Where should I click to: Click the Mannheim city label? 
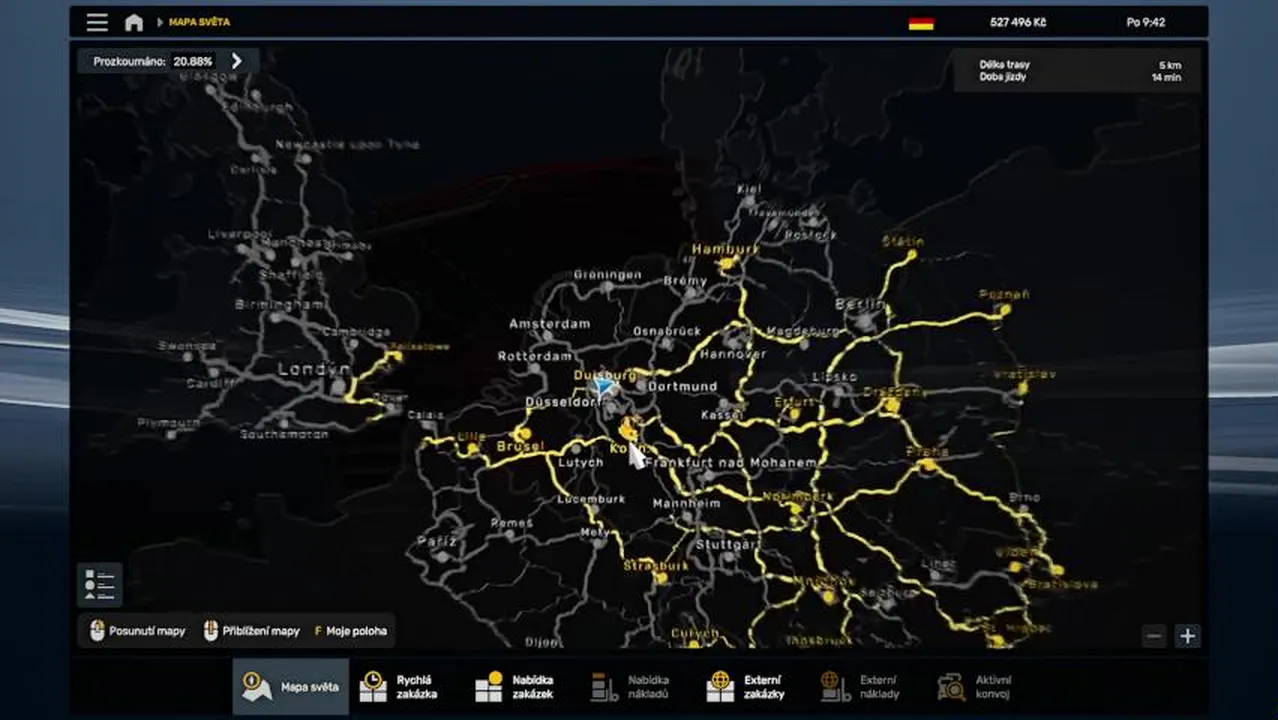click(x=686, y=503)
